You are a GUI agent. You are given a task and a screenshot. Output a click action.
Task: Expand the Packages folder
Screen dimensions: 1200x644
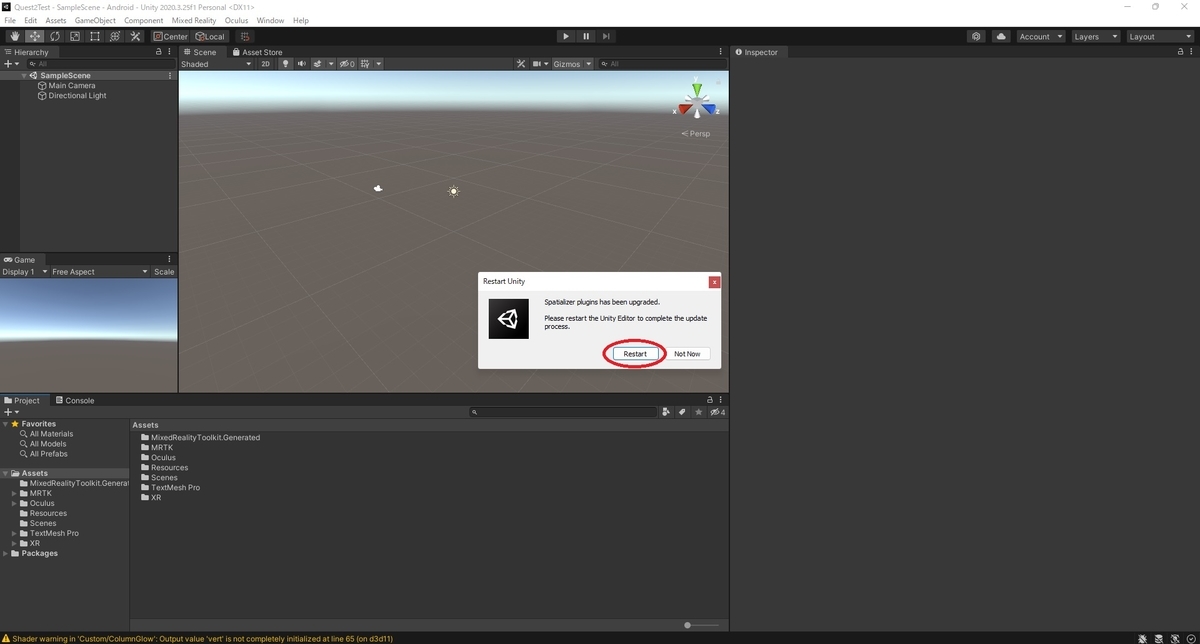pos(6,553)
